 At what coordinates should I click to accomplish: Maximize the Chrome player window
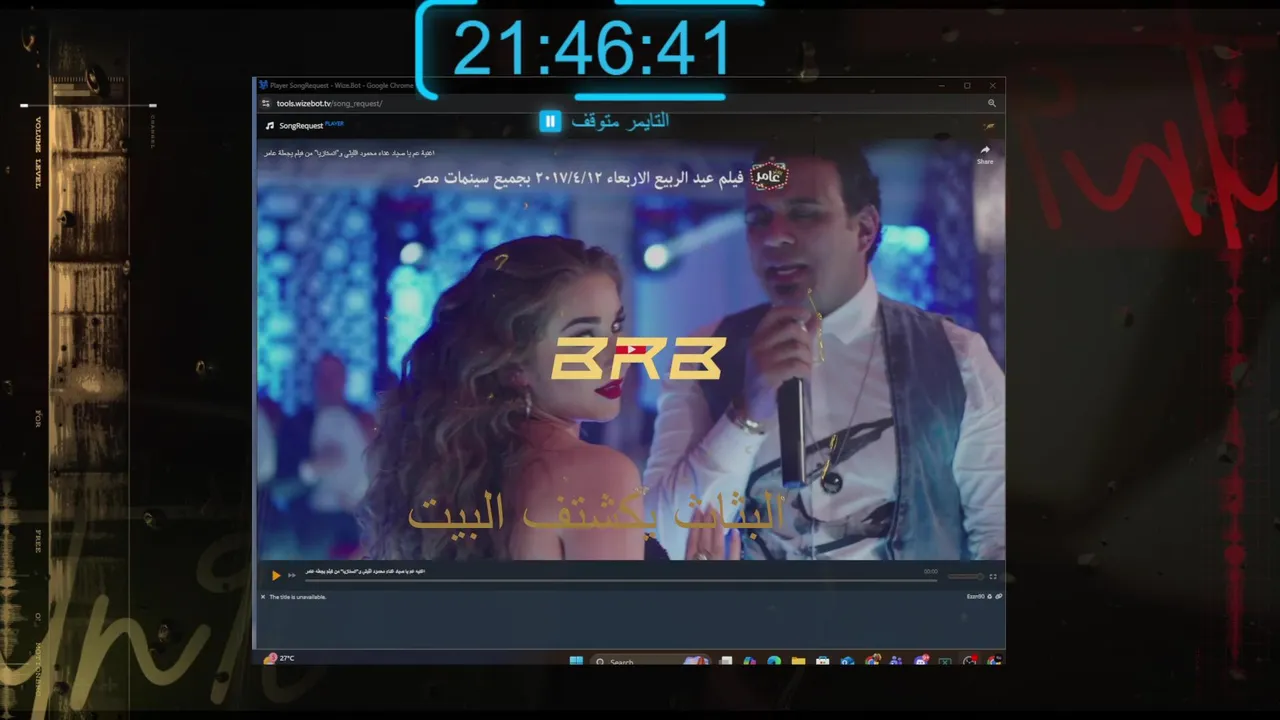coord(967,86)
